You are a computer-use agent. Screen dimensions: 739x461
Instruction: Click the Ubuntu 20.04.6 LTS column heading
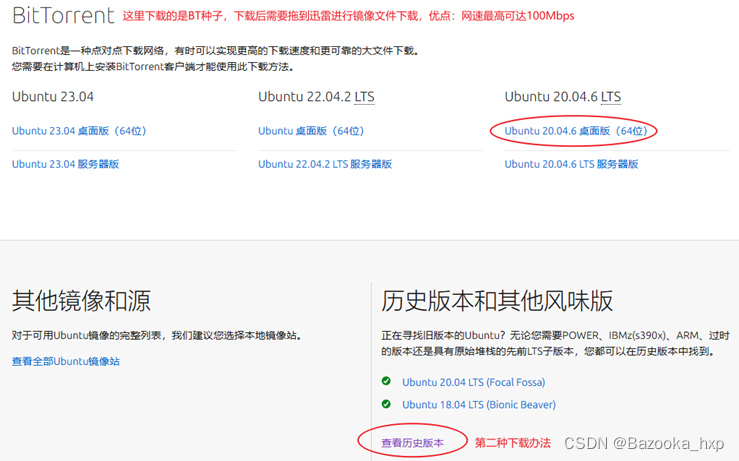point(563,97)
